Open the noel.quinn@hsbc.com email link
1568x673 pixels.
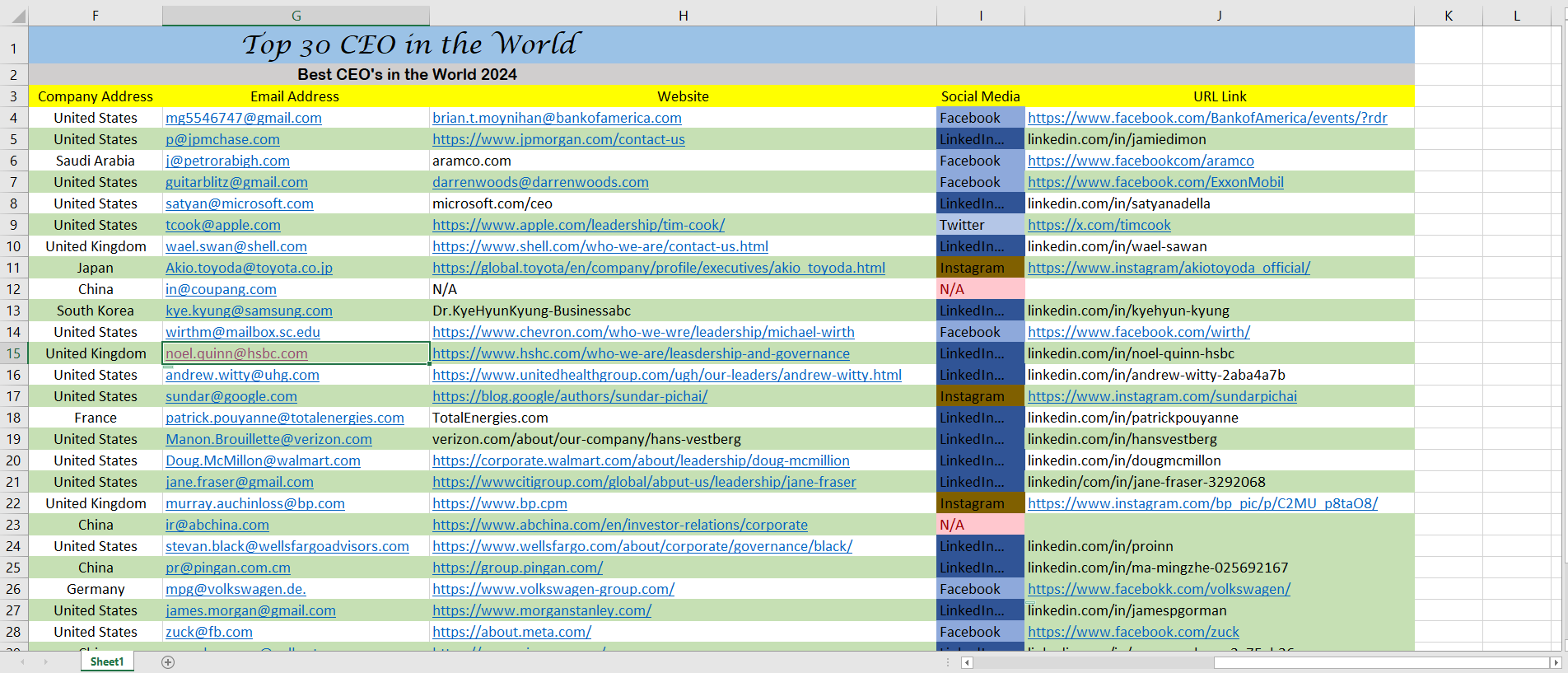point(236,353)
